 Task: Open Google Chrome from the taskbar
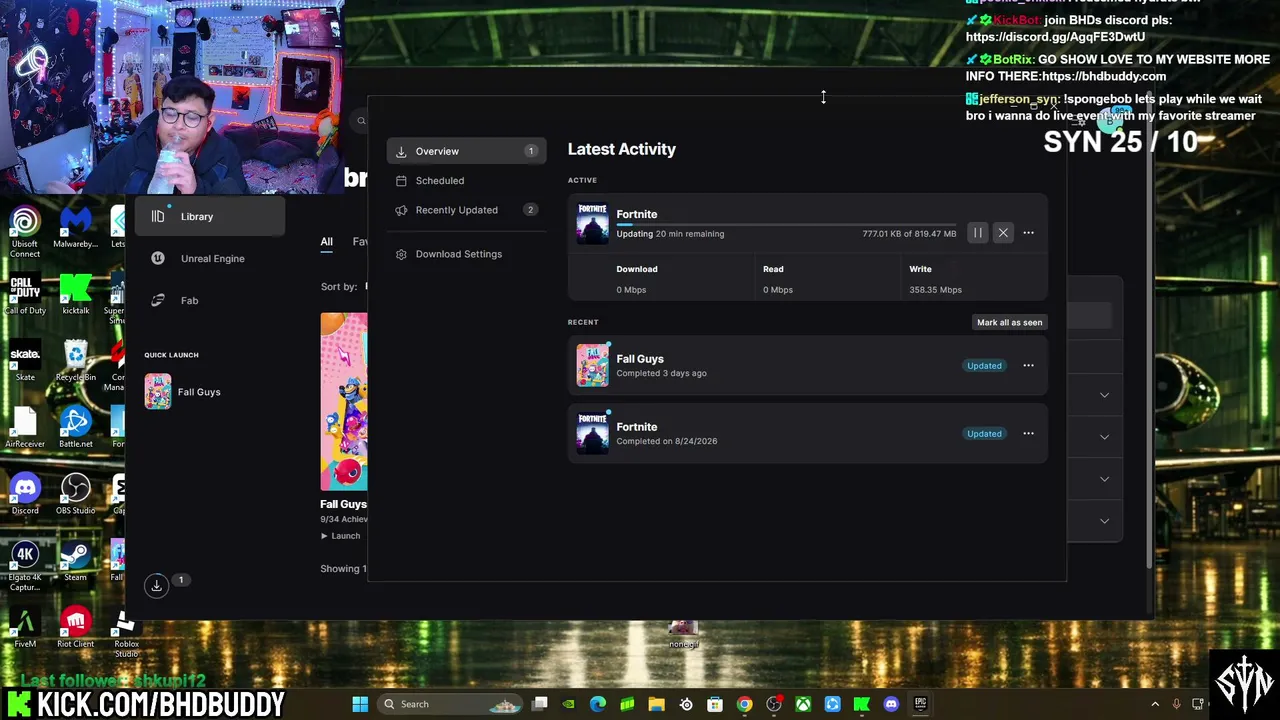tap(745, 704)
